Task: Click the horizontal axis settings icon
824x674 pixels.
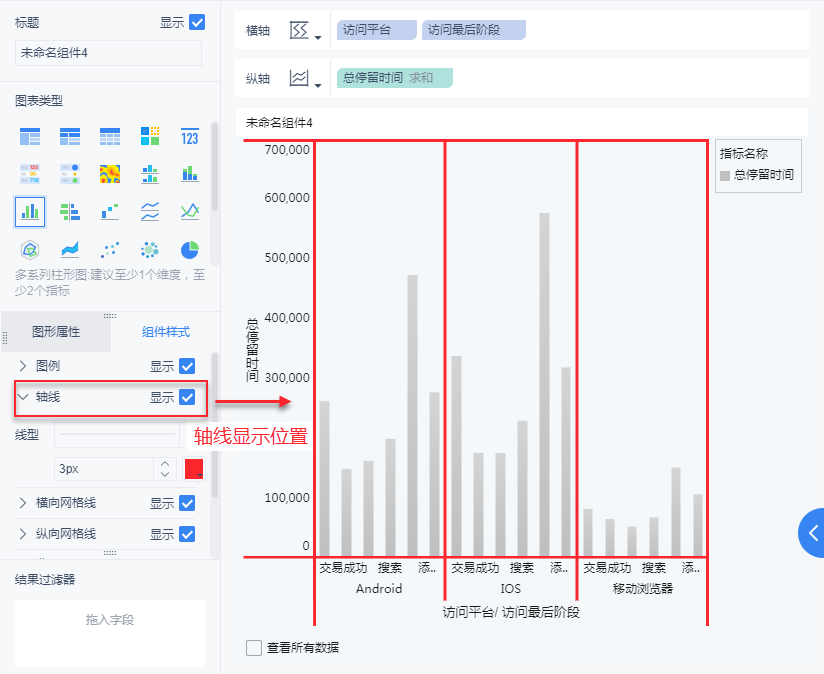Action: tap(299, 30)
